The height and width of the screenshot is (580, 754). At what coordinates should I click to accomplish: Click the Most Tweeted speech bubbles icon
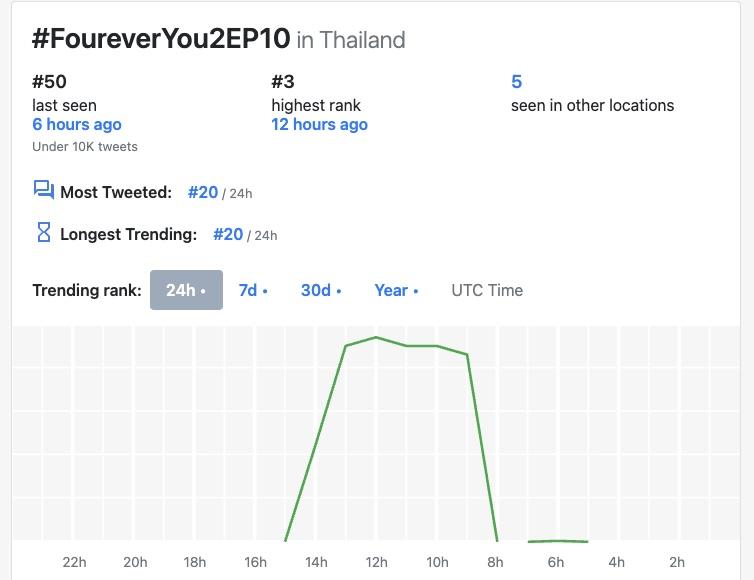[43, 190]
